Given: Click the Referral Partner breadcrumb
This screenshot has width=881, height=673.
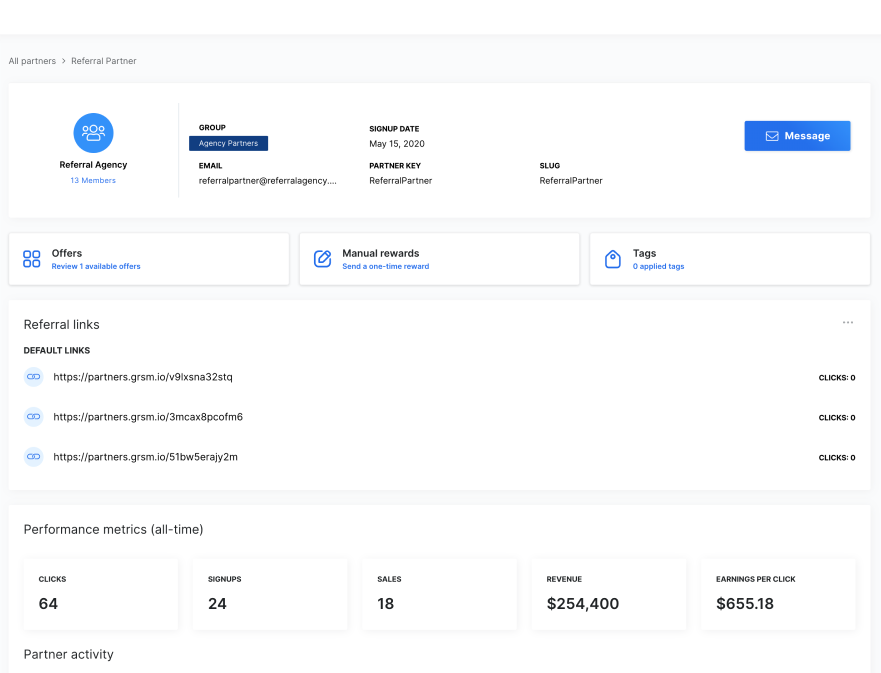Looking at the screenshot, I should (x=103, y=61).
